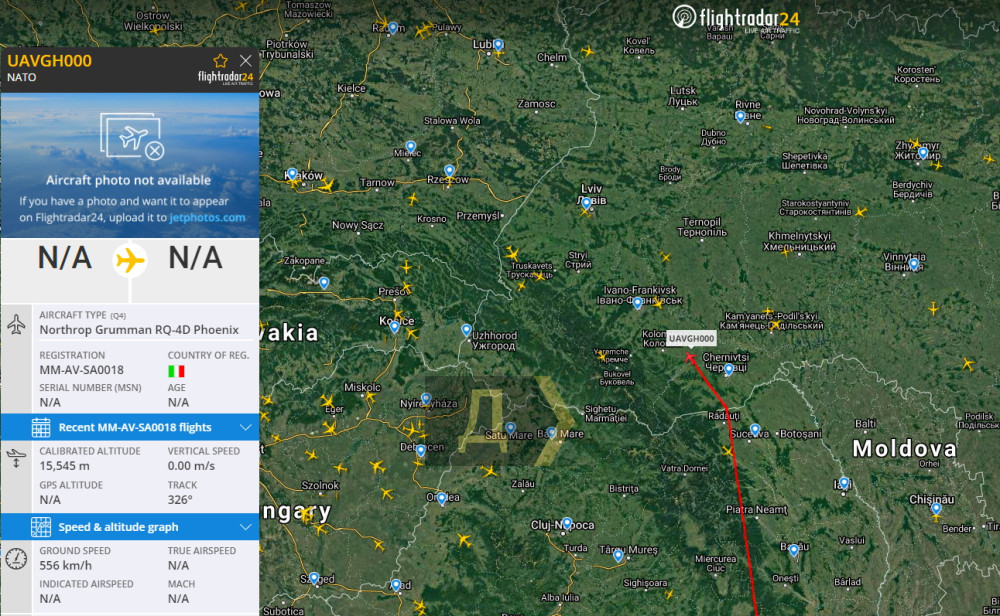Expand Speed & altitude graph section

[x=130, y=527]
